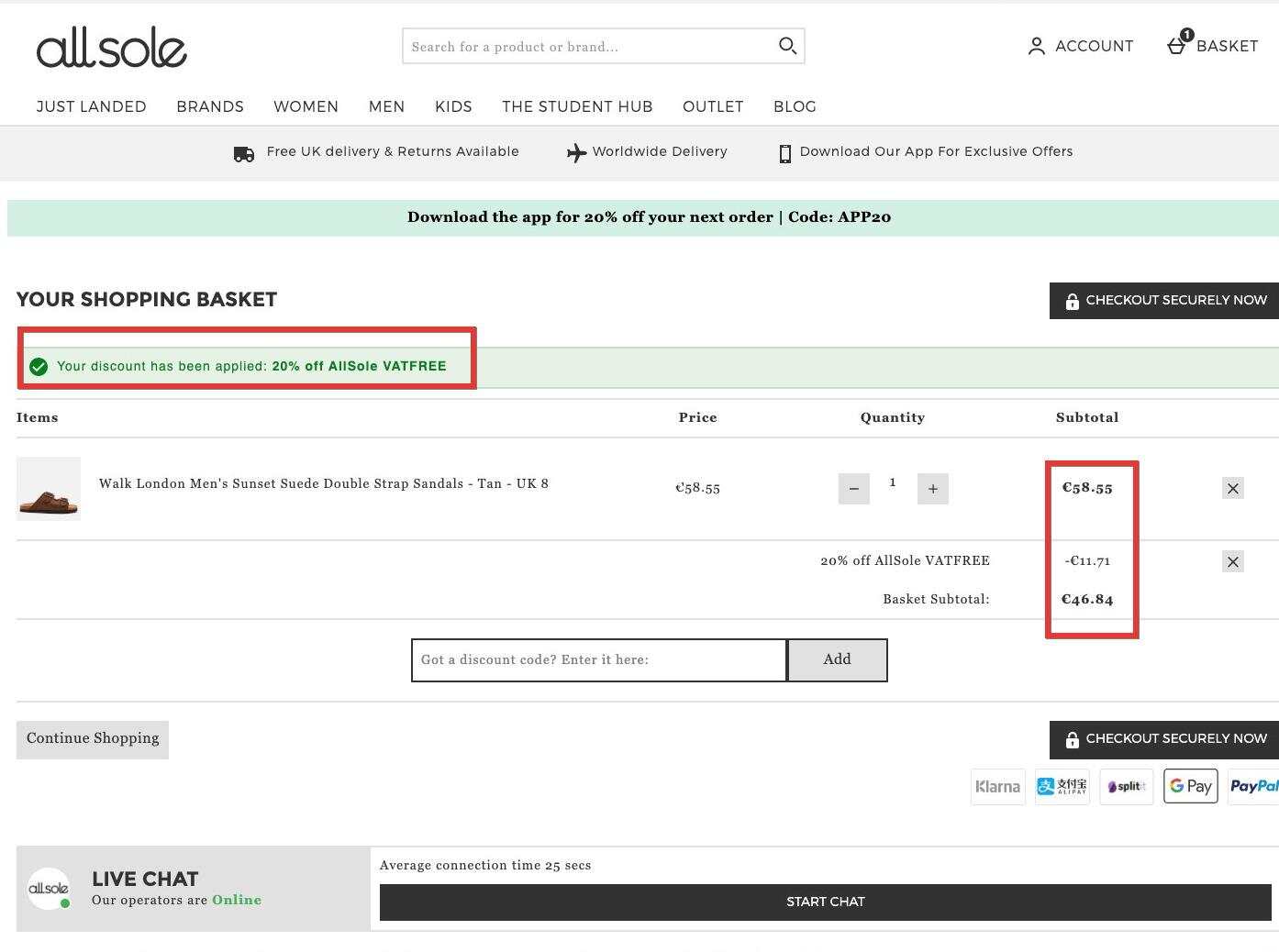
Task: Open The Student Hub menu
Action: pos(577,106)
